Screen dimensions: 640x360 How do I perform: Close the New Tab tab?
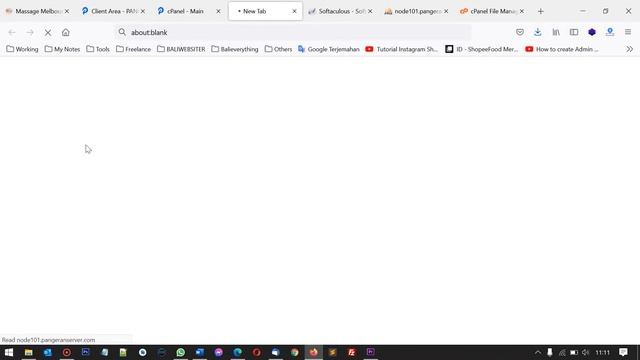pos(294,11)
